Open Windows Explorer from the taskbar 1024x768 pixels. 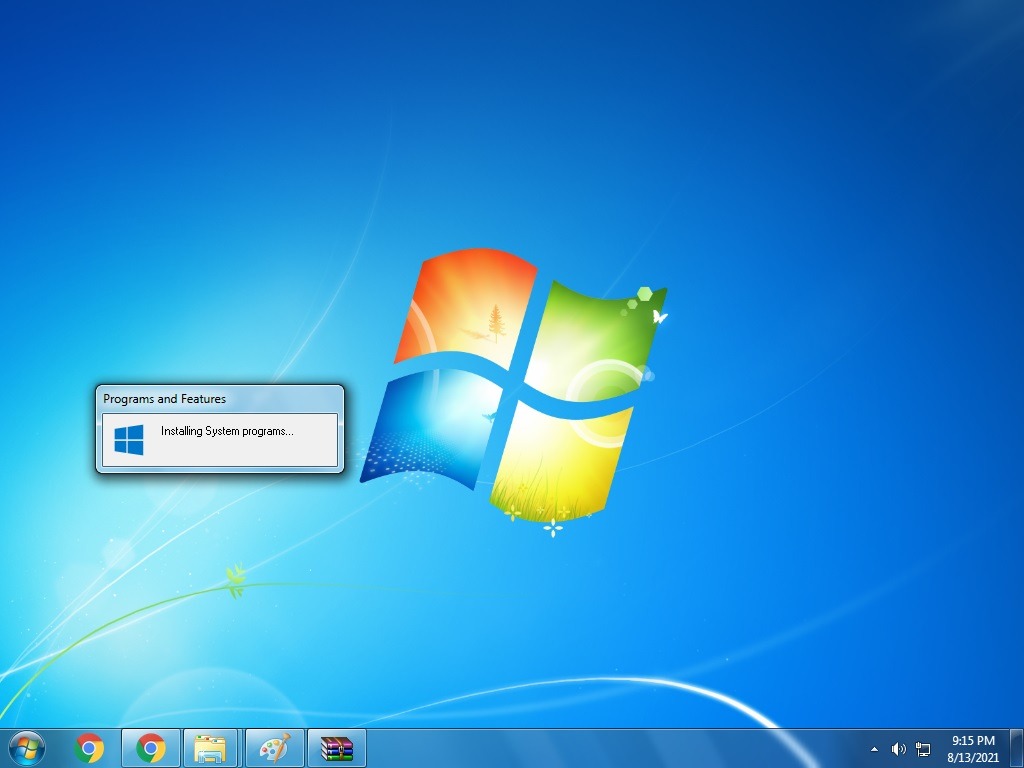213,748
